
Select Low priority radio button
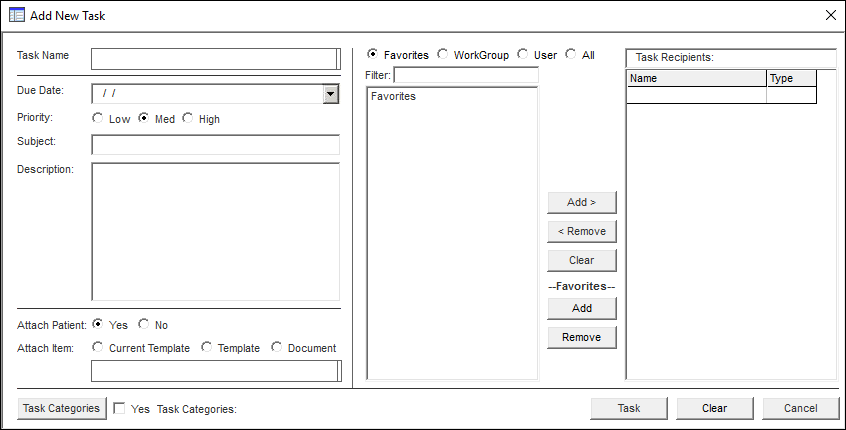click(x=98, y=118)
